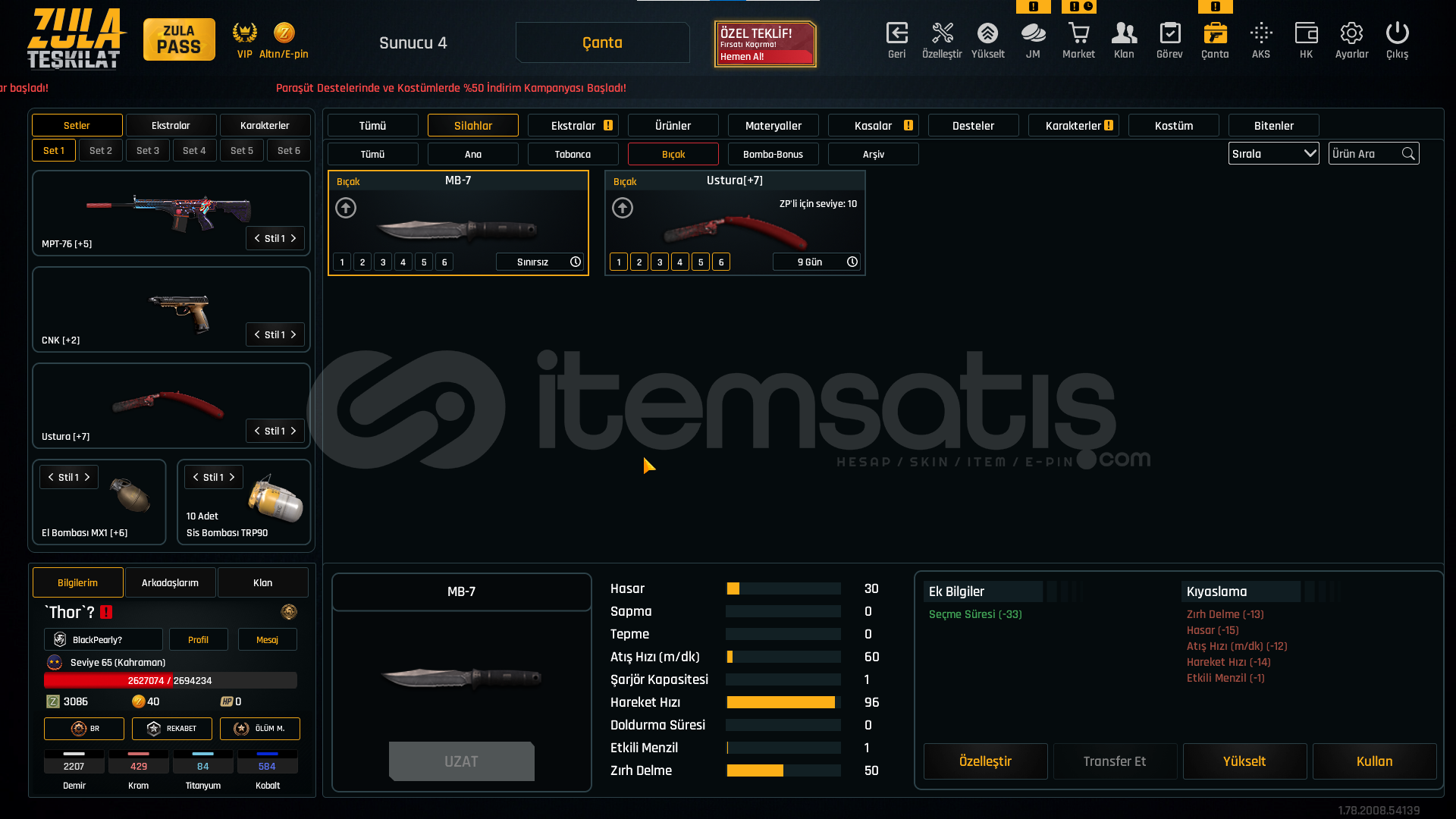
Task: Open Ayarlar settings gear
Action: (1351, 33)
